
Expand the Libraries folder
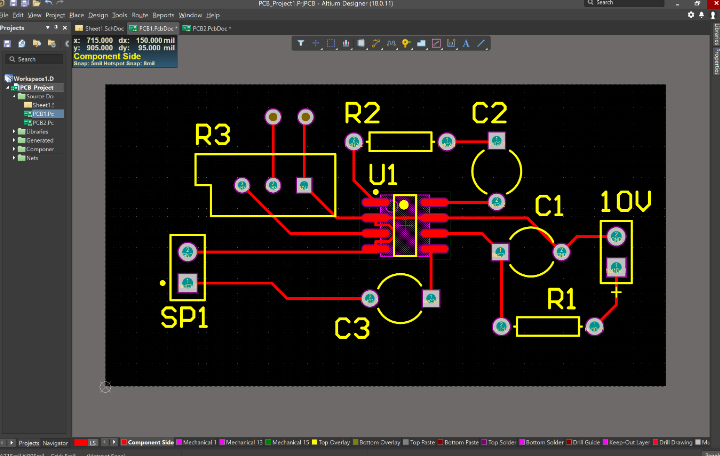point(15,132)
